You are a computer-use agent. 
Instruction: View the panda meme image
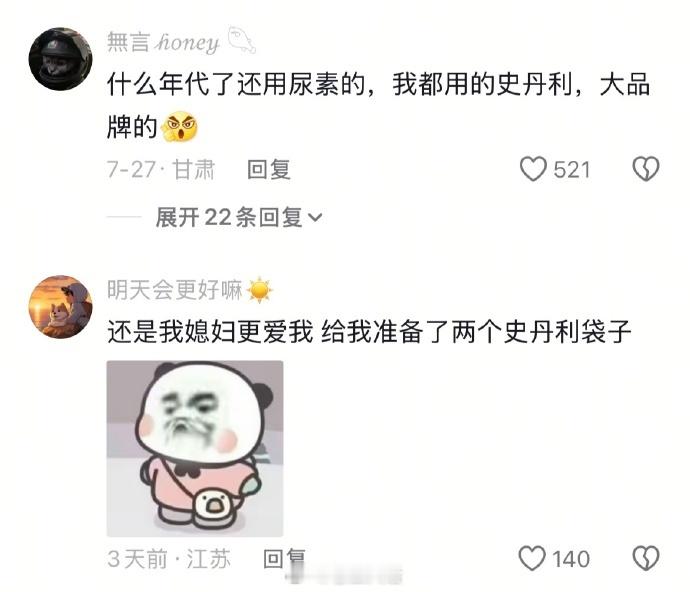pyautogui.click(x=195, y=449)
